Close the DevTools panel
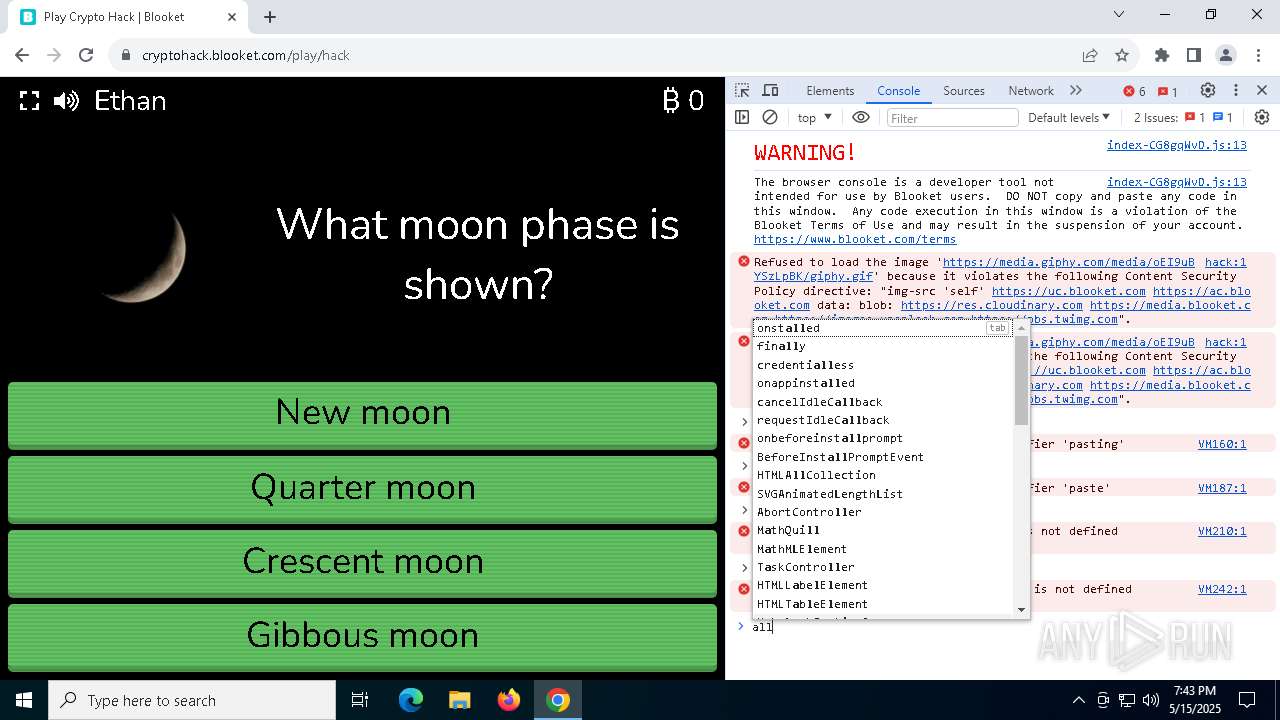Screen dimensions: 1280x720 tap(1262, 90)
